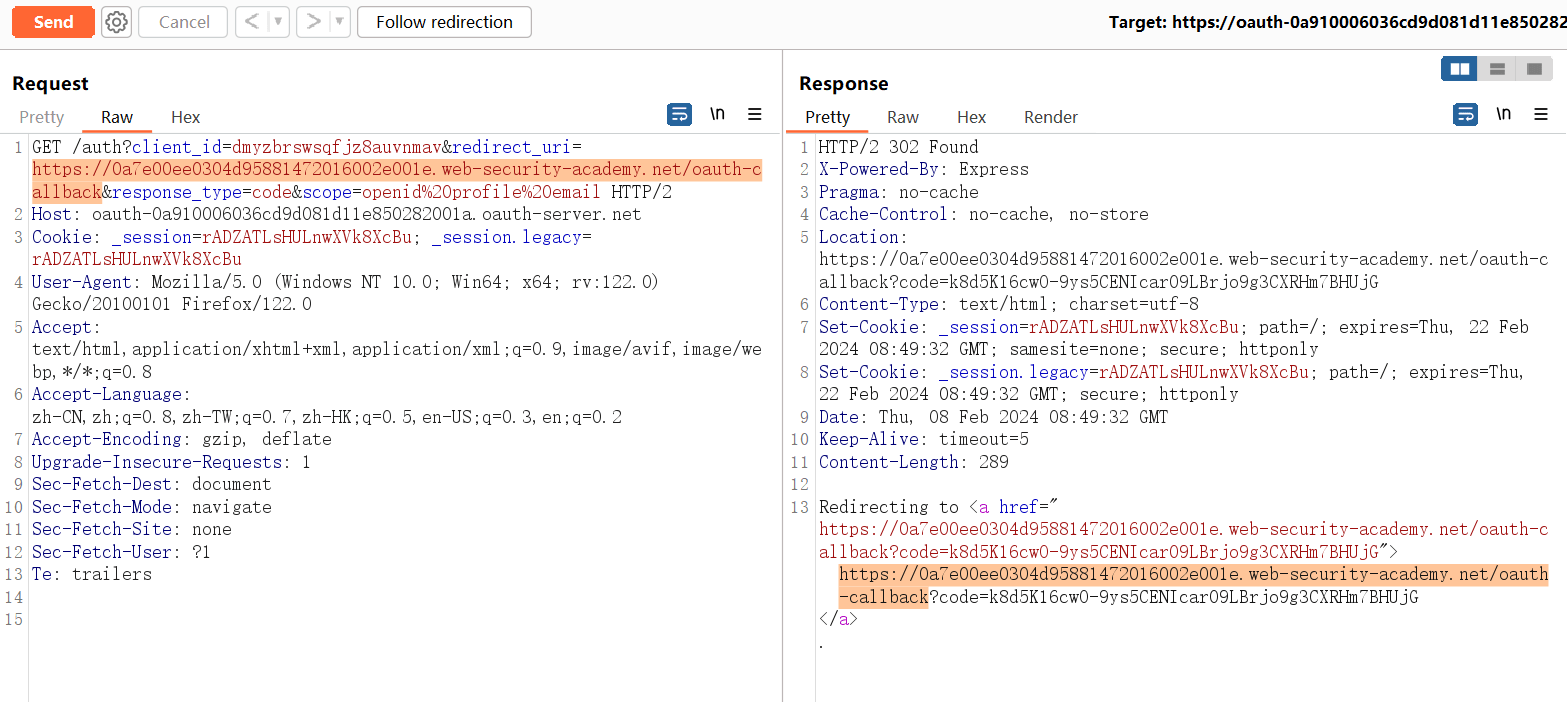The height and width of the screenshot is (702, 1567).
Task: Toggle word wrap in Request panel
Action: (679, 114)
